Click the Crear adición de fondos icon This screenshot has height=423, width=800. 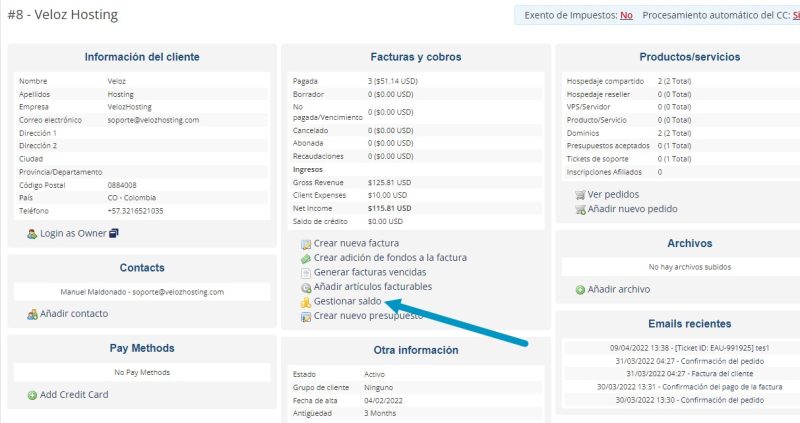coord(306,259)
